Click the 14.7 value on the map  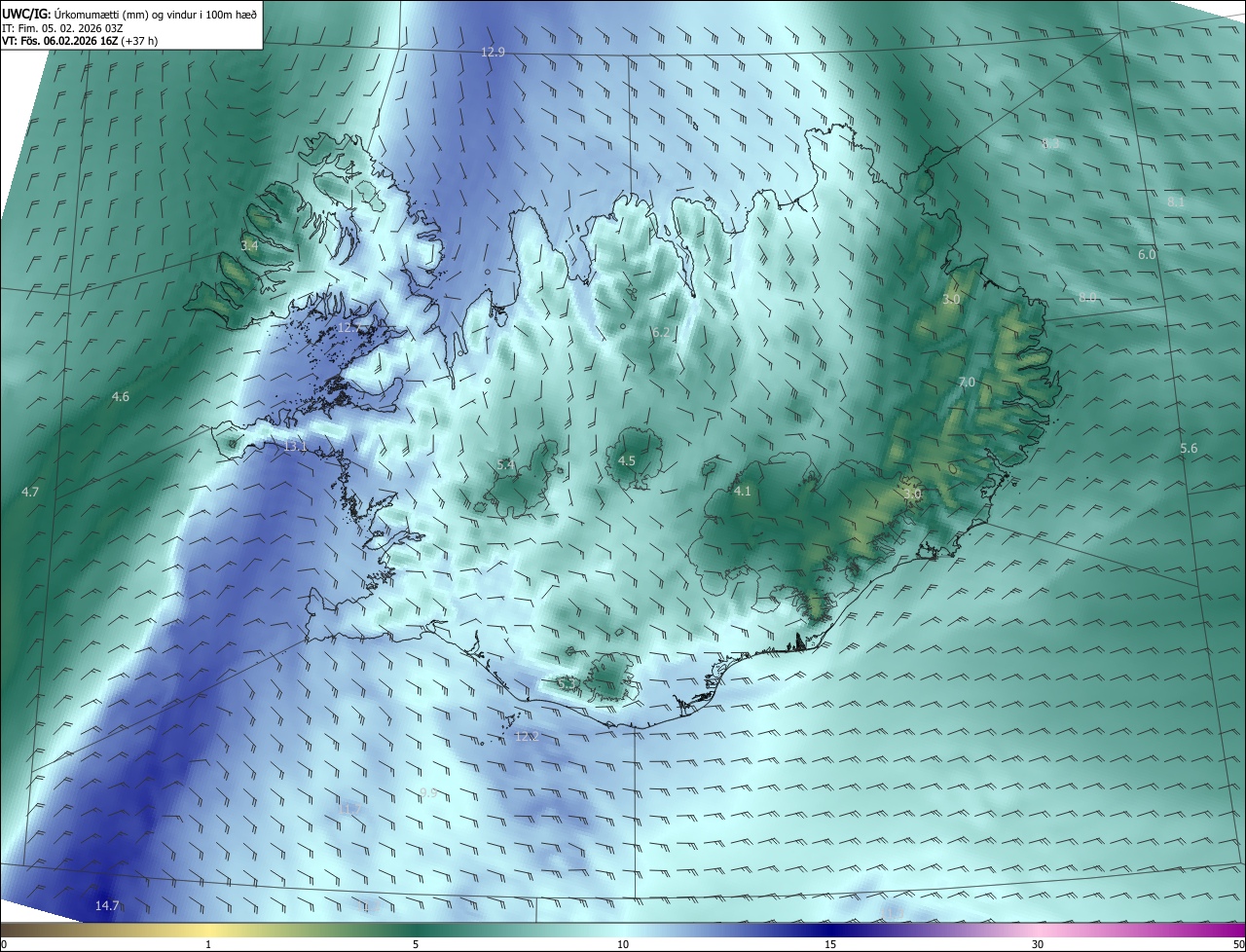pos(107,905)
